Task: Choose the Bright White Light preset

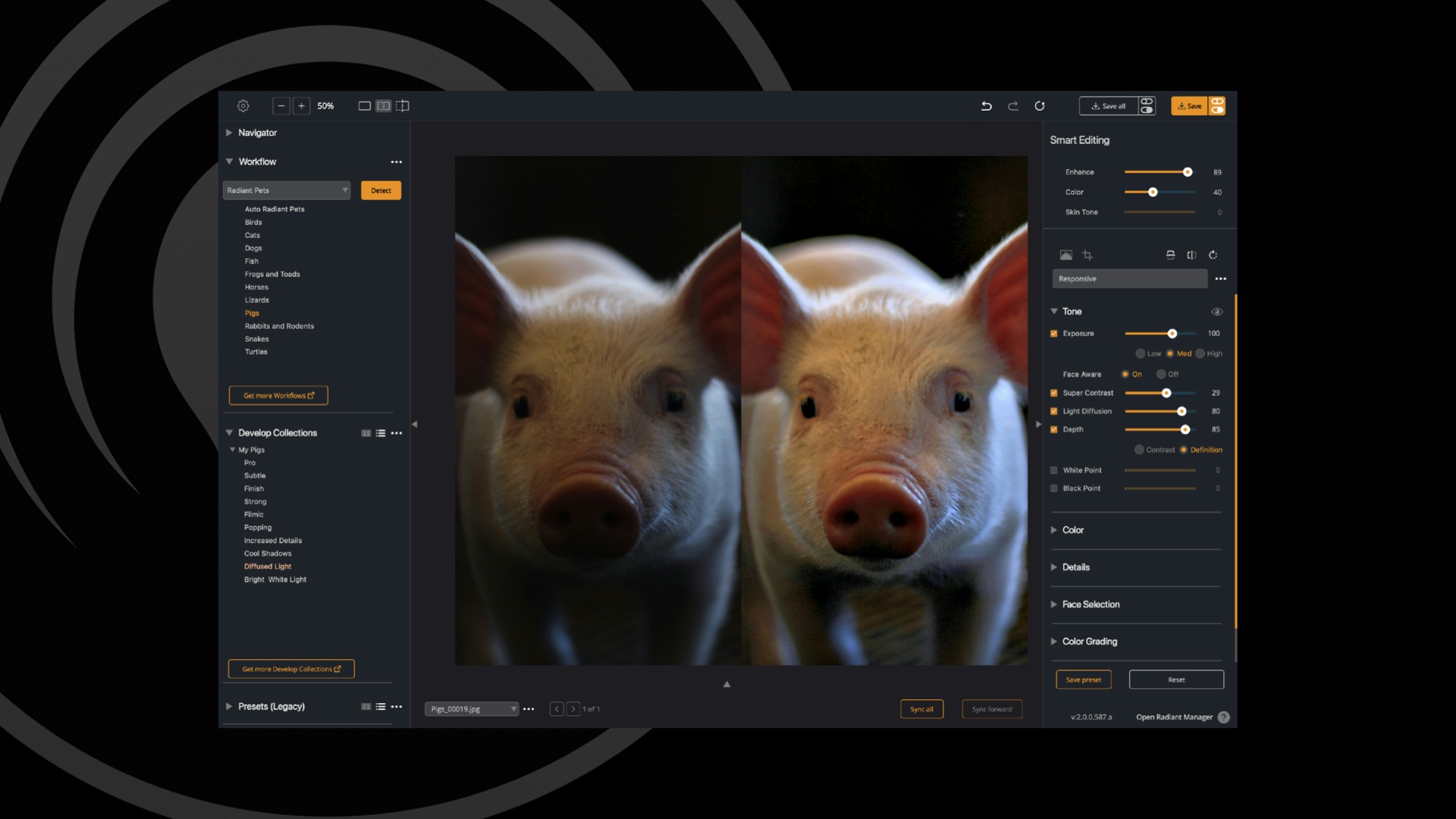Action: pos(275,580)
